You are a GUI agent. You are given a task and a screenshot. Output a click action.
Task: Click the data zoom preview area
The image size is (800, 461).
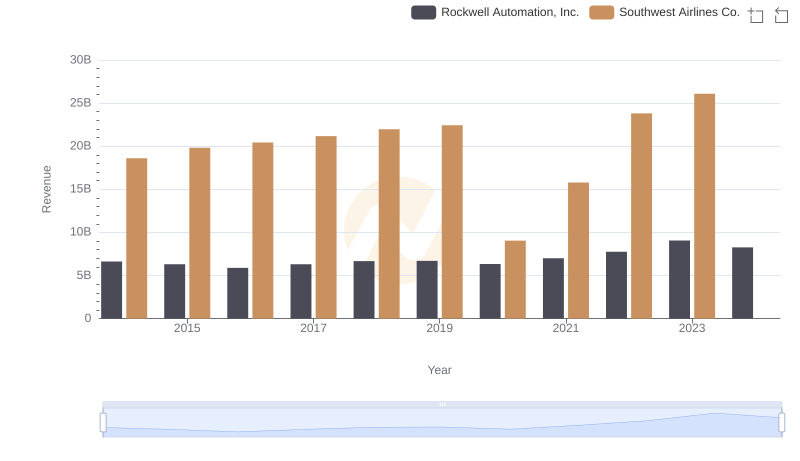pos(442,423)
